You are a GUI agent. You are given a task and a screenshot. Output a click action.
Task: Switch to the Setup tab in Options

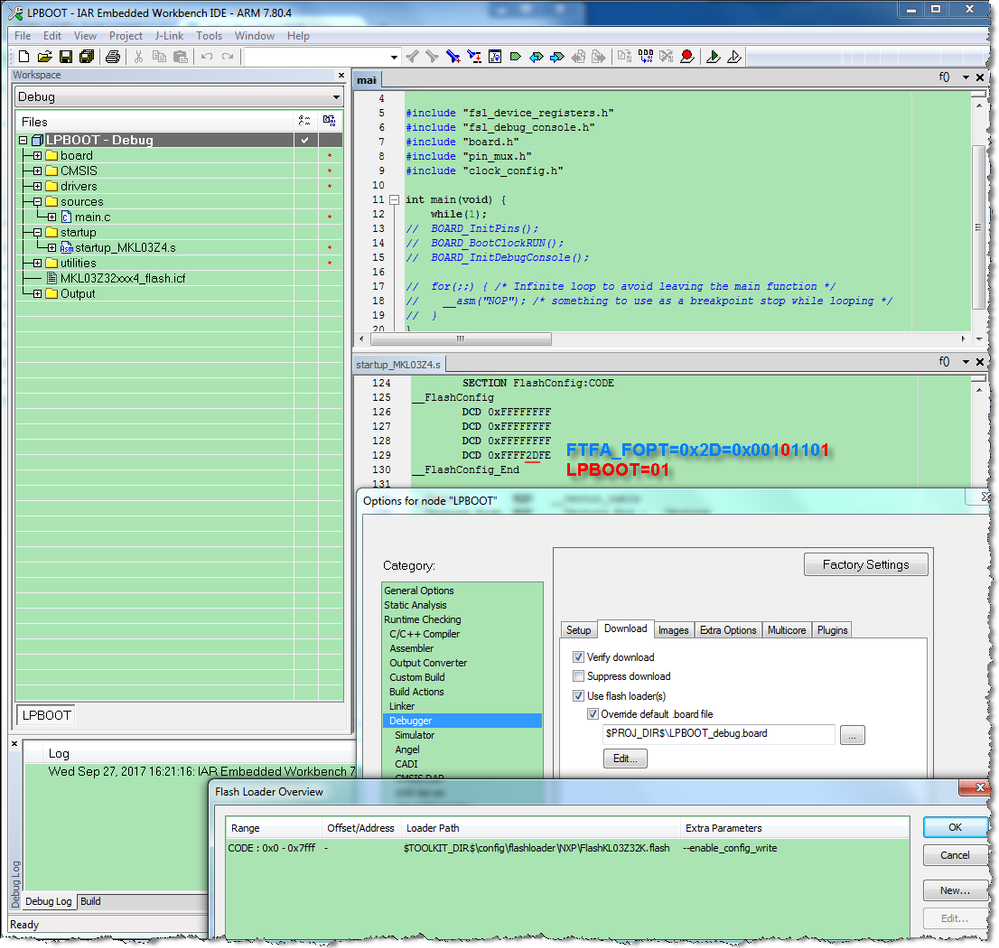click(579, 630)
